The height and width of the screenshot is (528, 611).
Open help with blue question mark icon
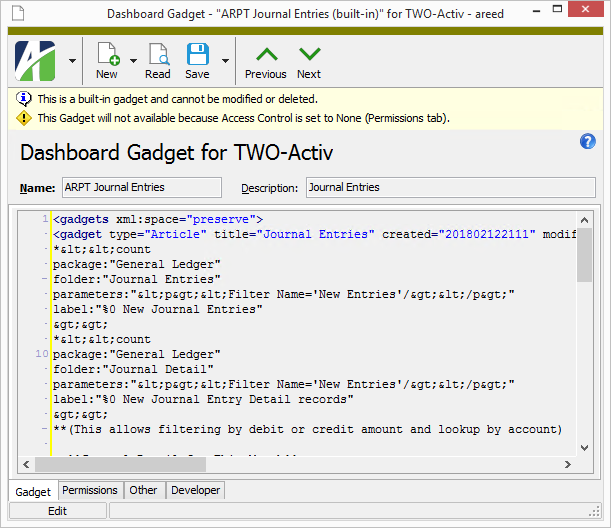(x=588, y=141)
